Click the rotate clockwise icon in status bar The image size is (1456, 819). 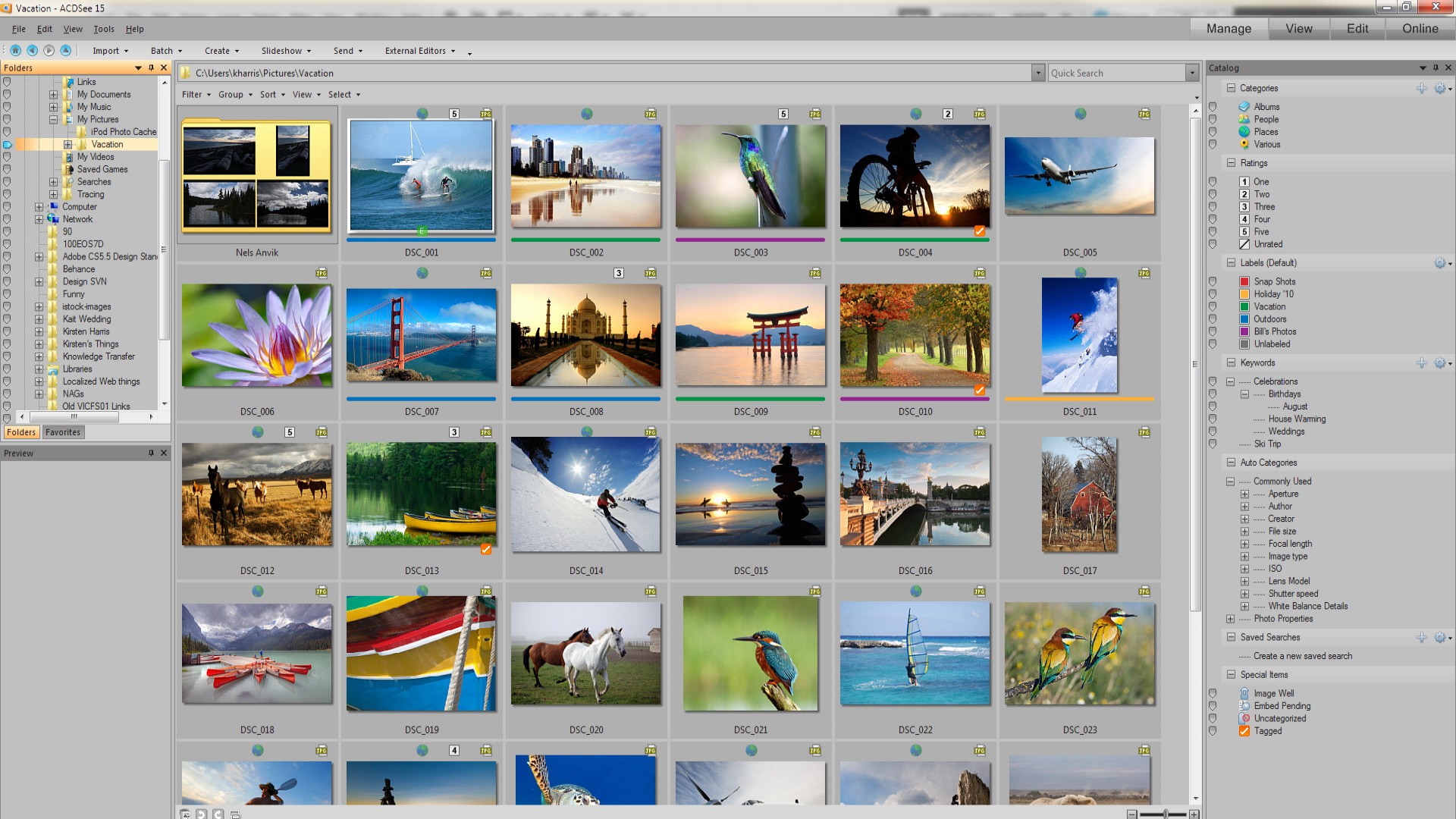pyautogui.click(x=218, y=814)
